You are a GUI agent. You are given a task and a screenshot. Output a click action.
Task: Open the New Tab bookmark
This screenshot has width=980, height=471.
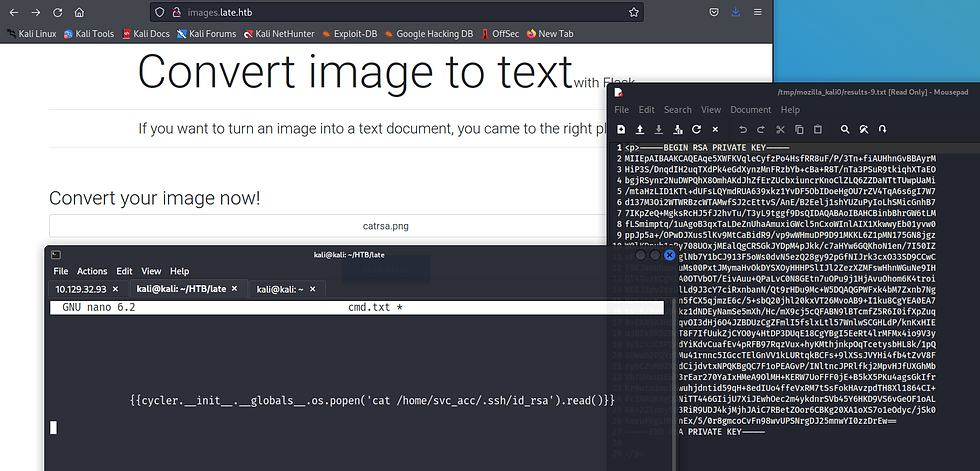[550, 34]
